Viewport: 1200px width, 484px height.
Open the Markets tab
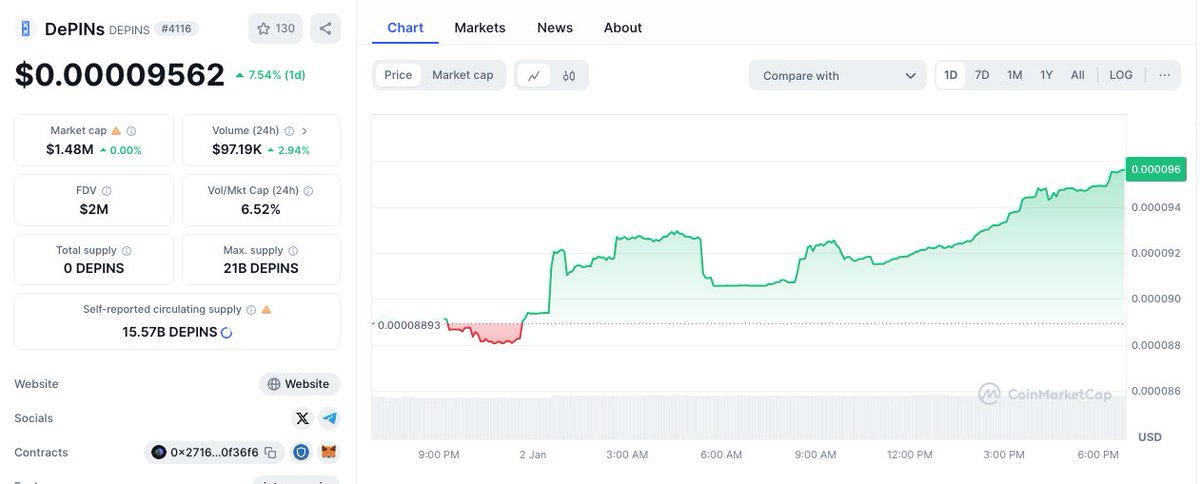(480, 28)
